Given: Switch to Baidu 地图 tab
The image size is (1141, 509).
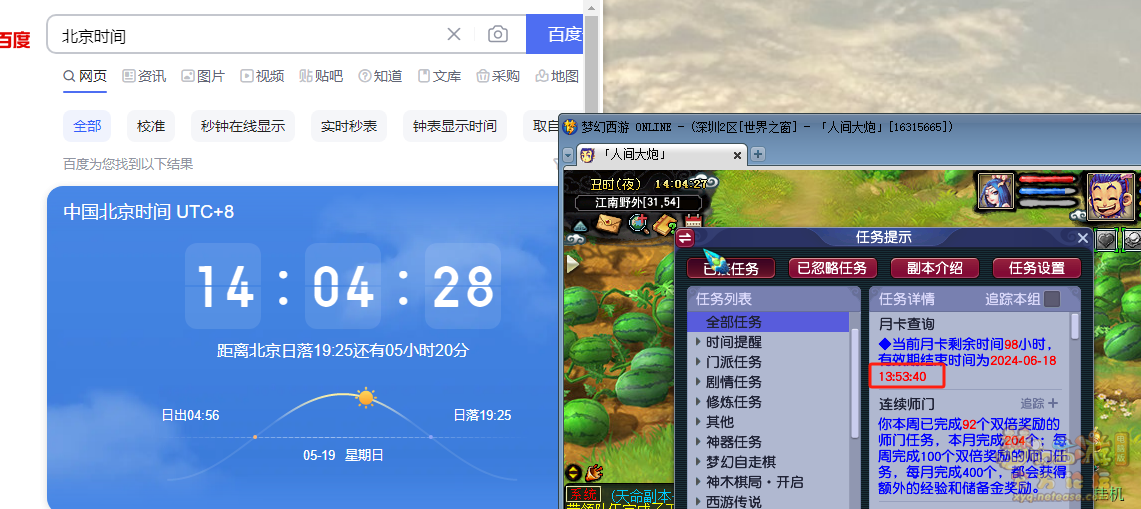Looking at the screenshot, I should (x=557, y=76).
